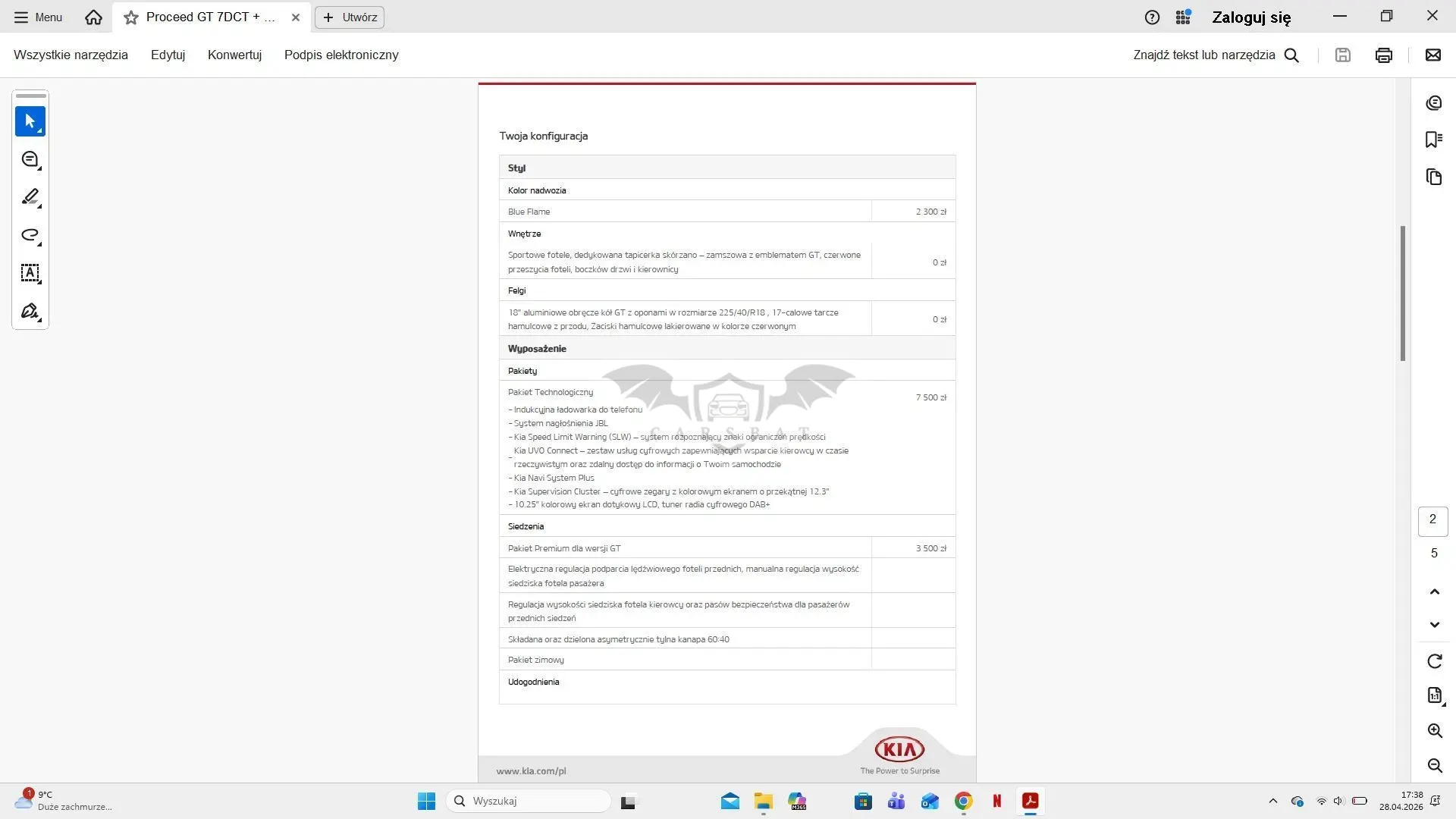Show the bookmarks panel
Viewport: 1456px width, 819px height.
1433,140
